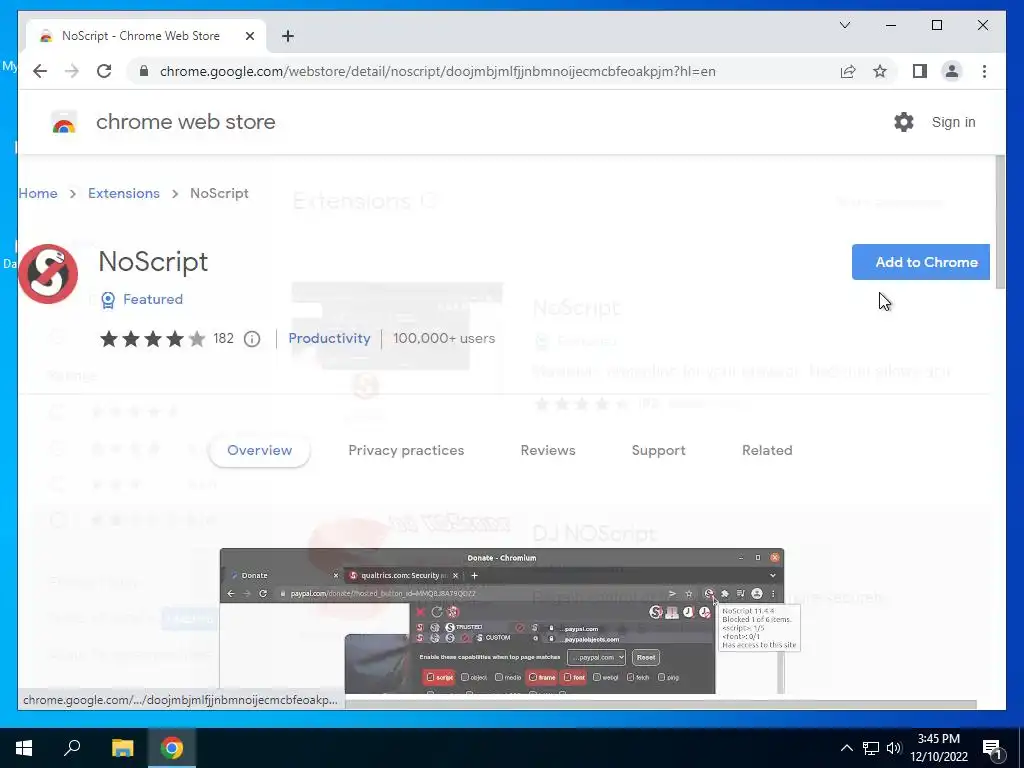Bookmark this page with the star icon
1024x768 pixels.
[x=880, y=71]
